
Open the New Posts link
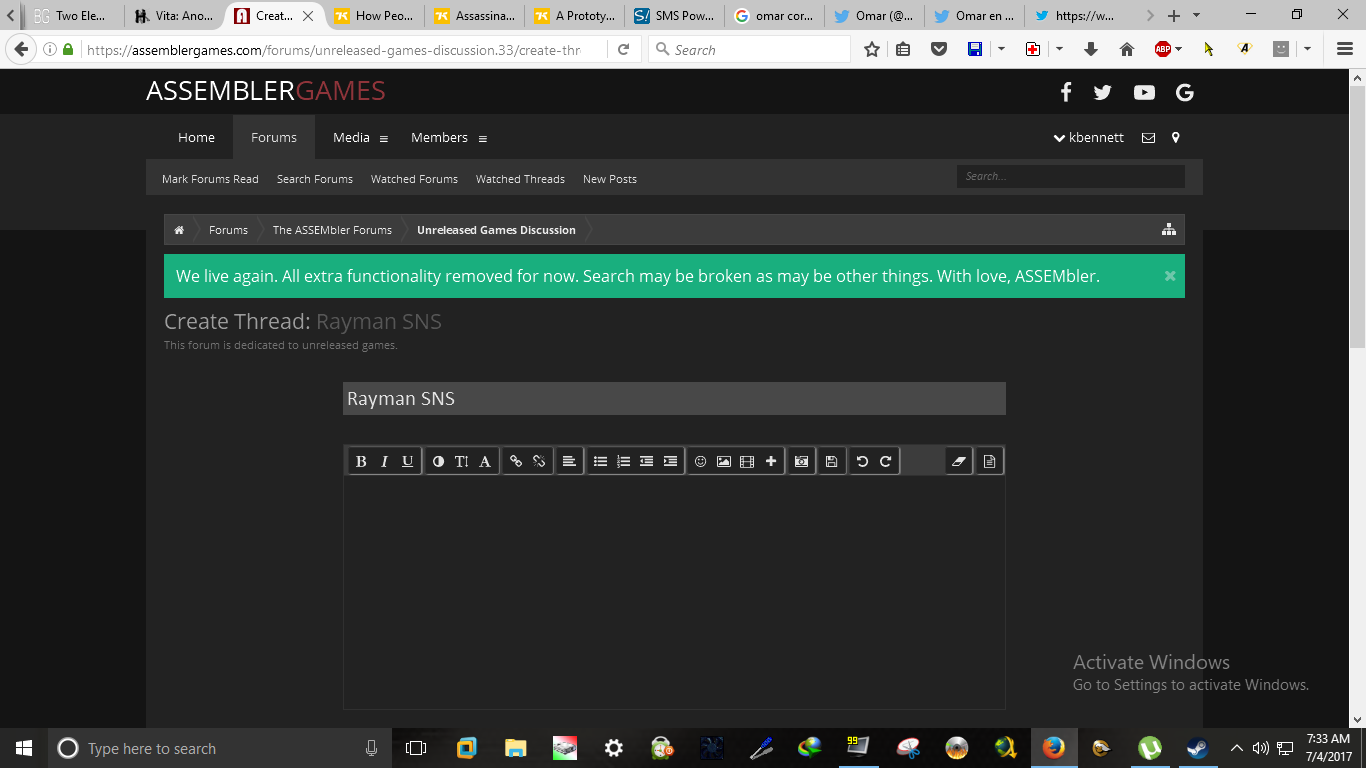[x=610, y=179]
